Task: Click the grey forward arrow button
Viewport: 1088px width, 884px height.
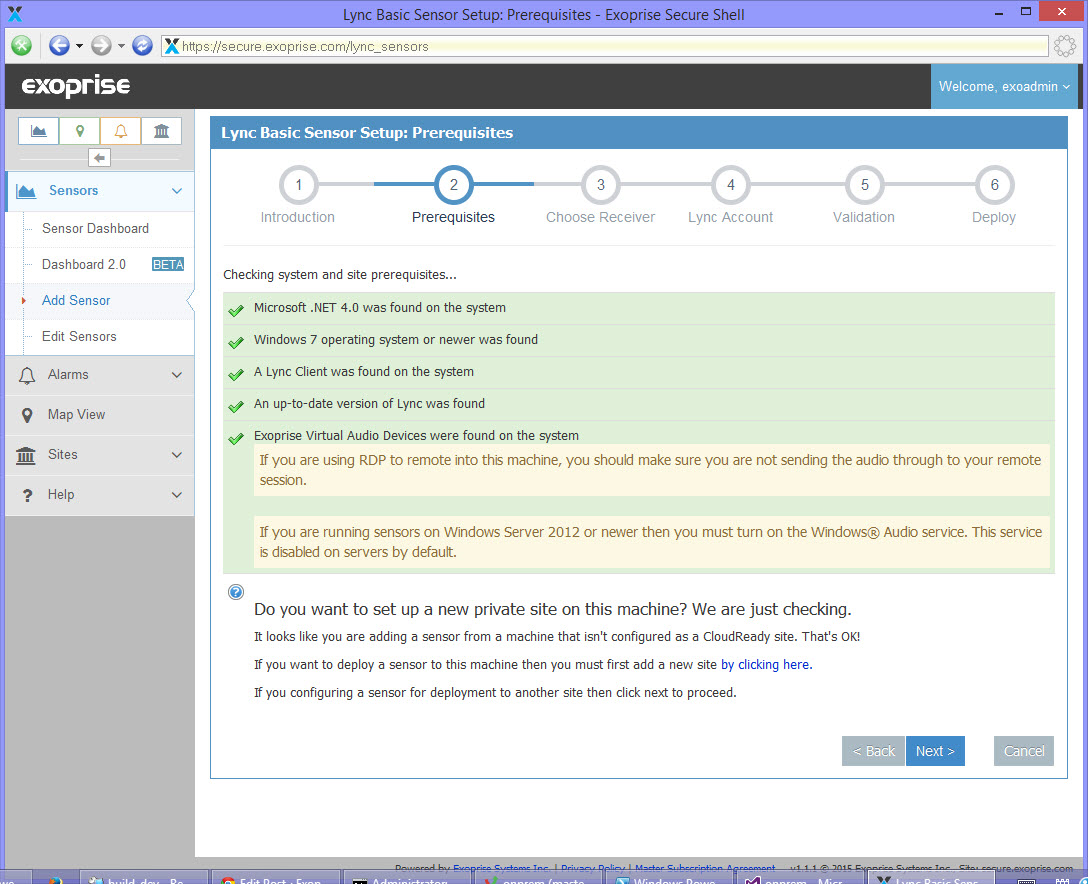Action: point(101,46)
